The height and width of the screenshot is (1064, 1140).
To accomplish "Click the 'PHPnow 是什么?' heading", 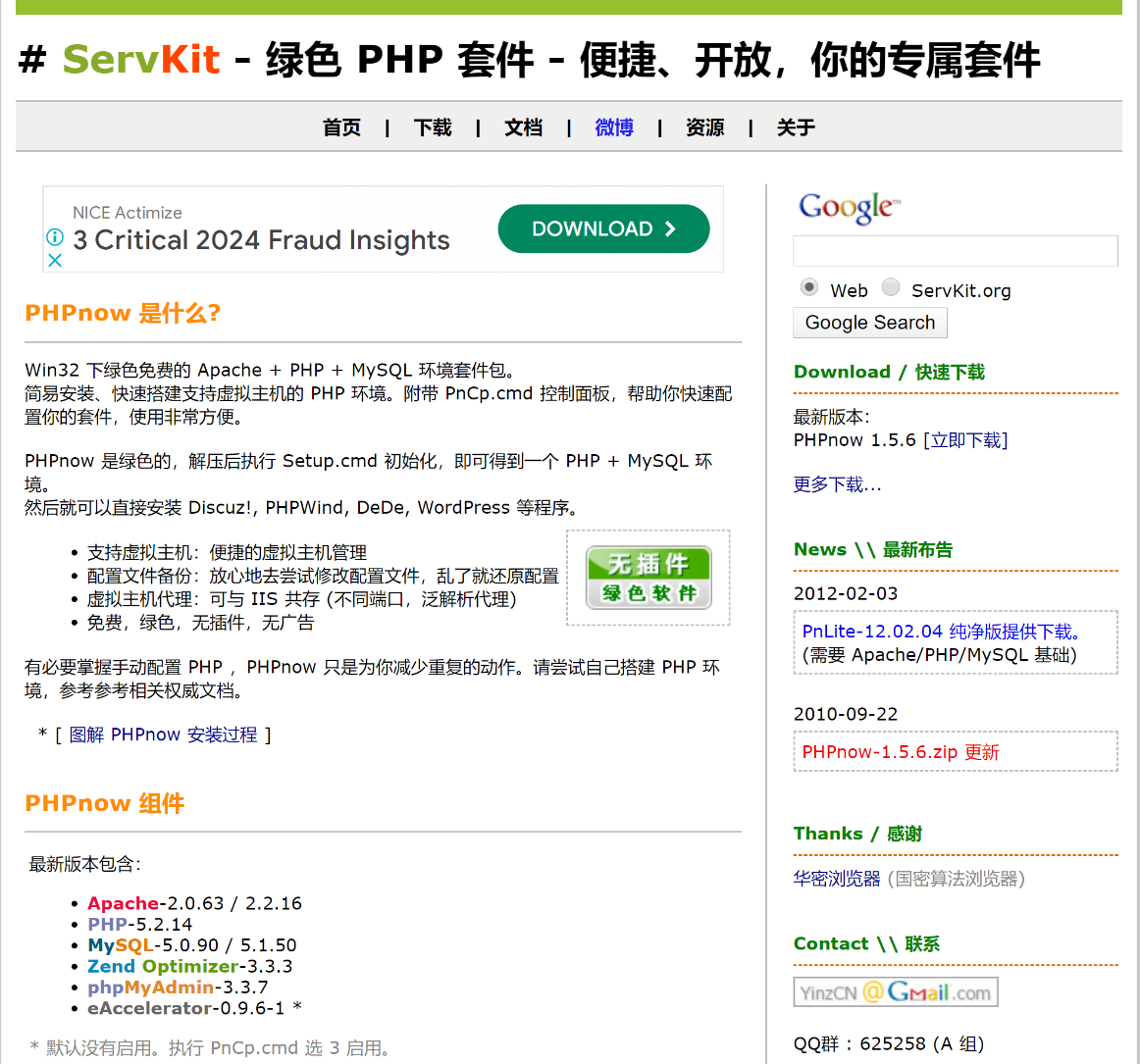I will (x=123, y=313).
